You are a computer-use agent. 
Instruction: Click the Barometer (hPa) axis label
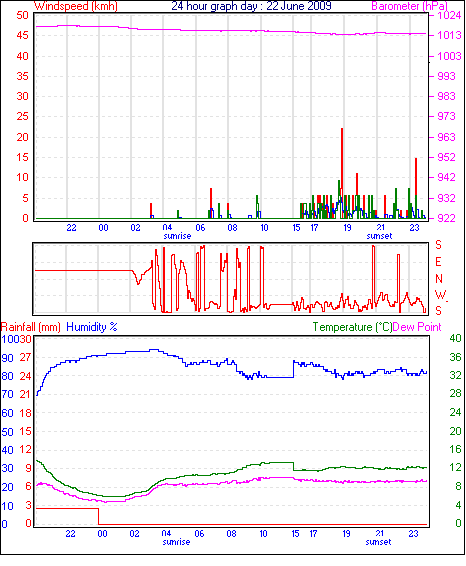(x=409, y=6)
